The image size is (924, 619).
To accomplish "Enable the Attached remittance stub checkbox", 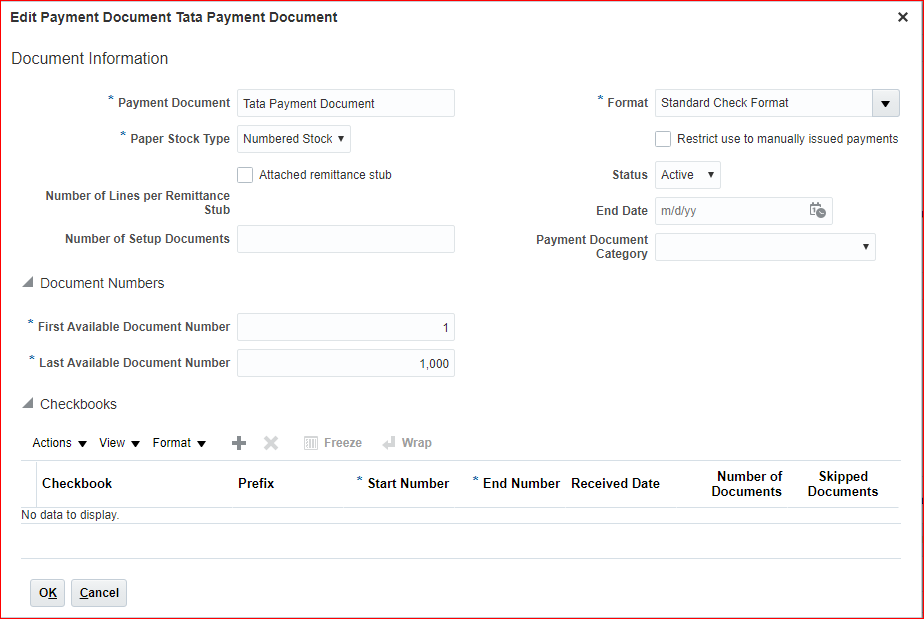I will (x=245, y=175).
